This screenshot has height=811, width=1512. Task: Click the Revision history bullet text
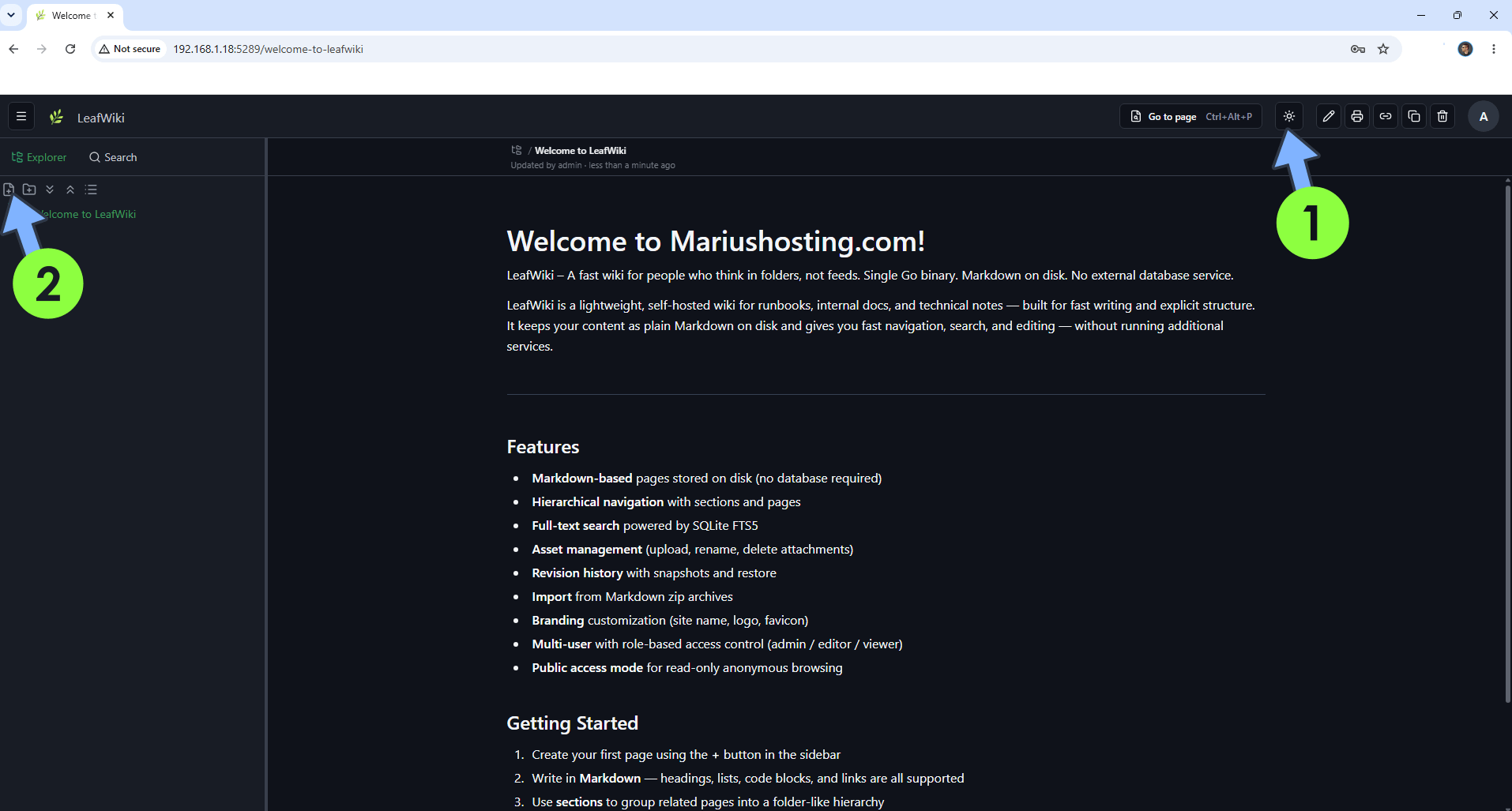click(654, 573)
